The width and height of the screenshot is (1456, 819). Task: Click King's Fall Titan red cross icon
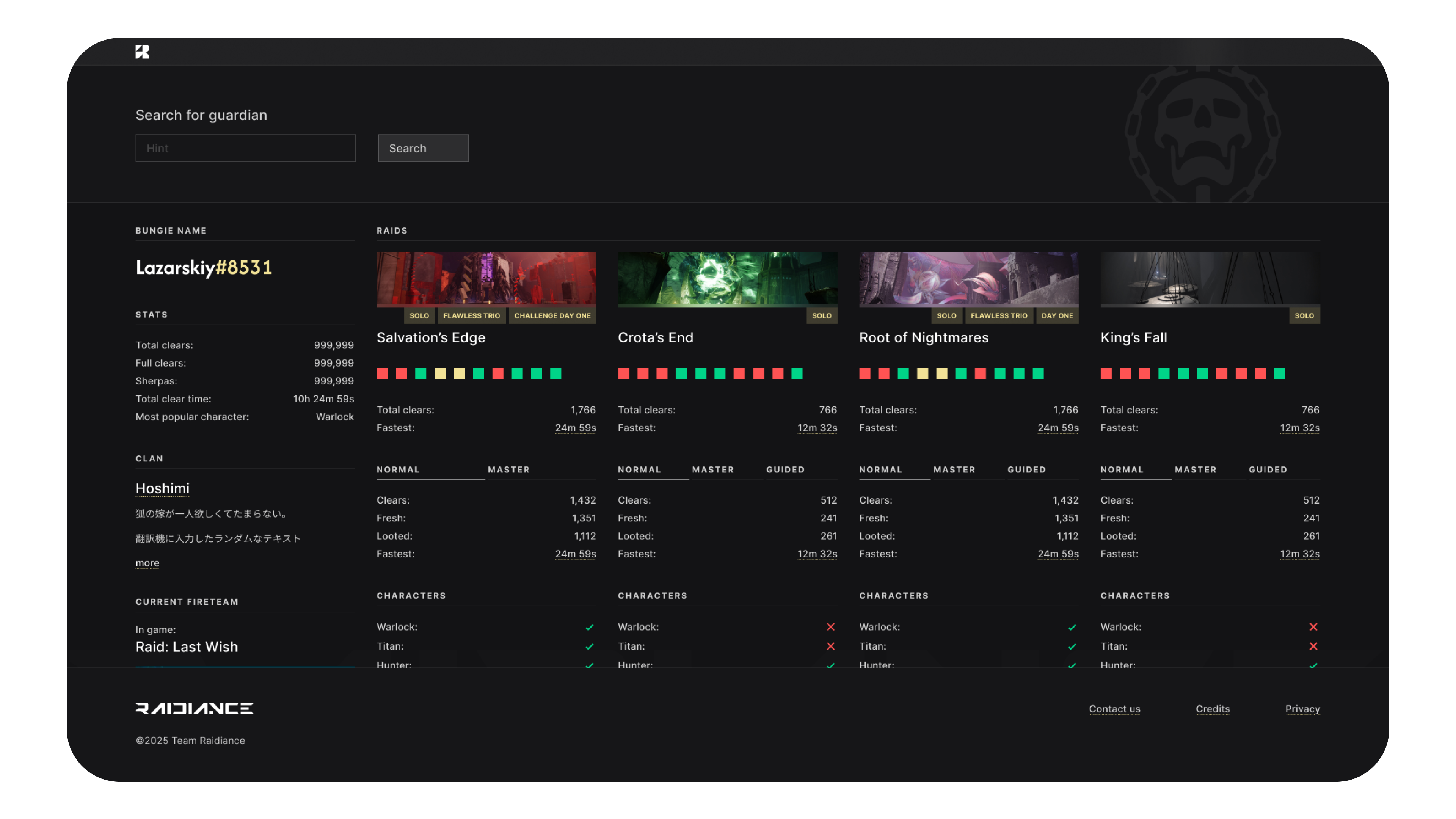(x=1313, y=646)
